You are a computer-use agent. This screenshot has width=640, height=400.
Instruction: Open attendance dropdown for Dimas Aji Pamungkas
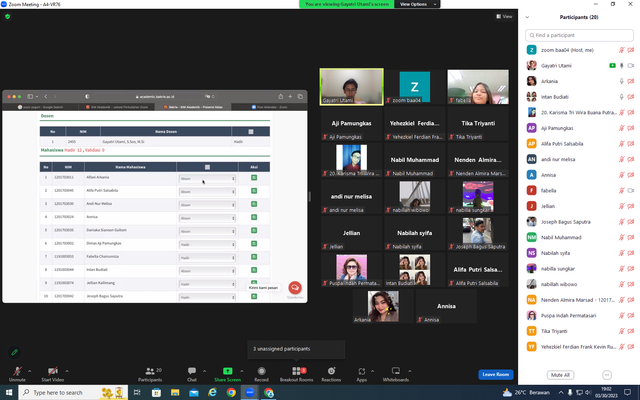point(207,244)
